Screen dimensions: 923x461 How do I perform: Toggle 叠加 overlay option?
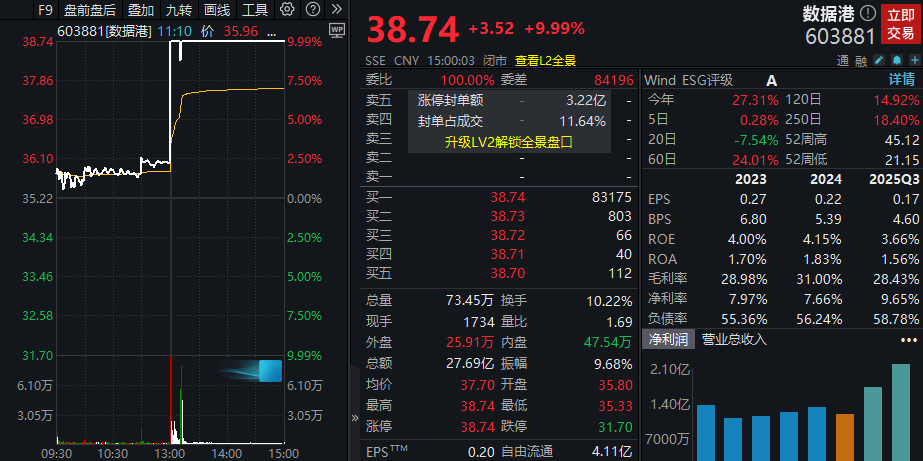pyautogui.click(x=141, y=10)
